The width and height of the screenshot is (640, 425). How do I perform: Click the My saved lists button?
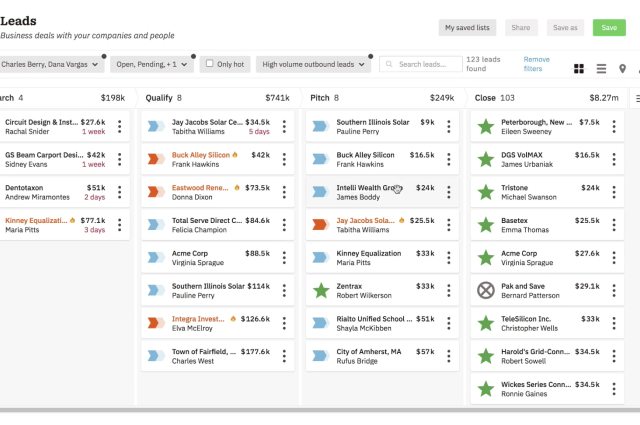[x=467, y=28]
